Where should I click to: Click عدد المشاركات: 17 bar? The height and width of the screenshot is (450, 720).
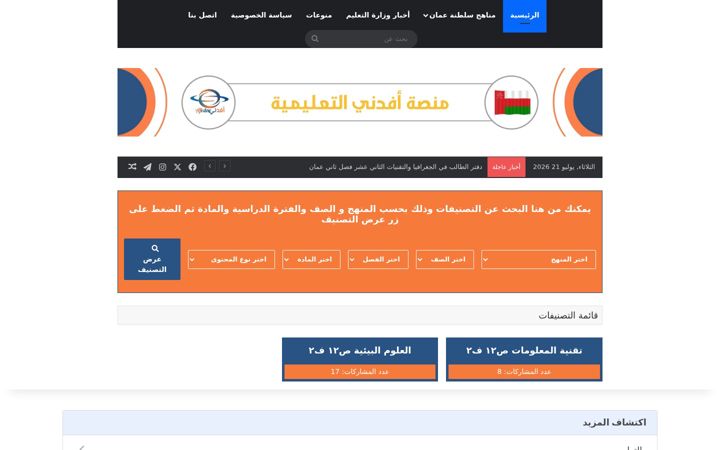point(360,372)
